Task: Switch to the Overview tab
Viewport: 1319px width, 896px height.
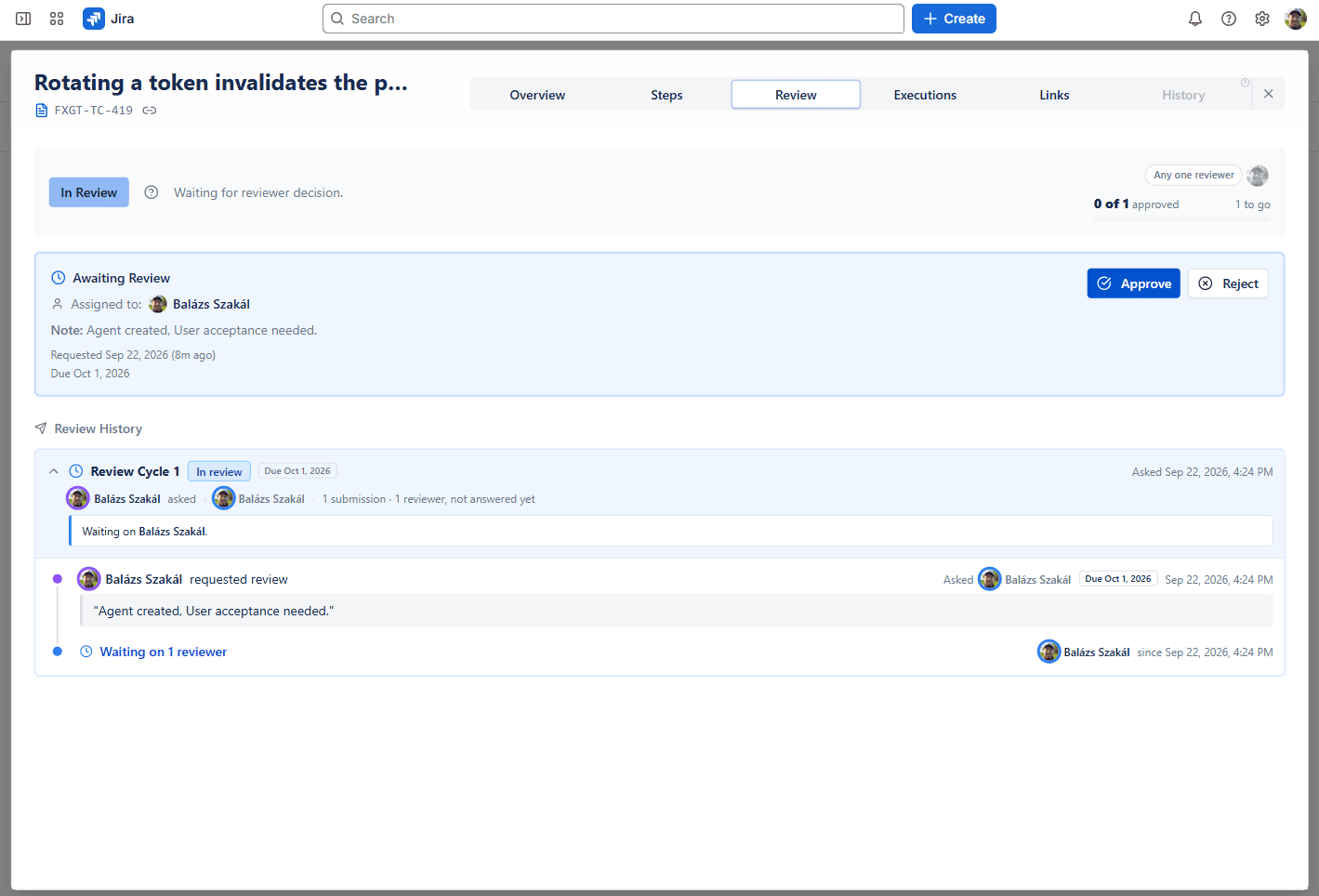Action: 537,95
